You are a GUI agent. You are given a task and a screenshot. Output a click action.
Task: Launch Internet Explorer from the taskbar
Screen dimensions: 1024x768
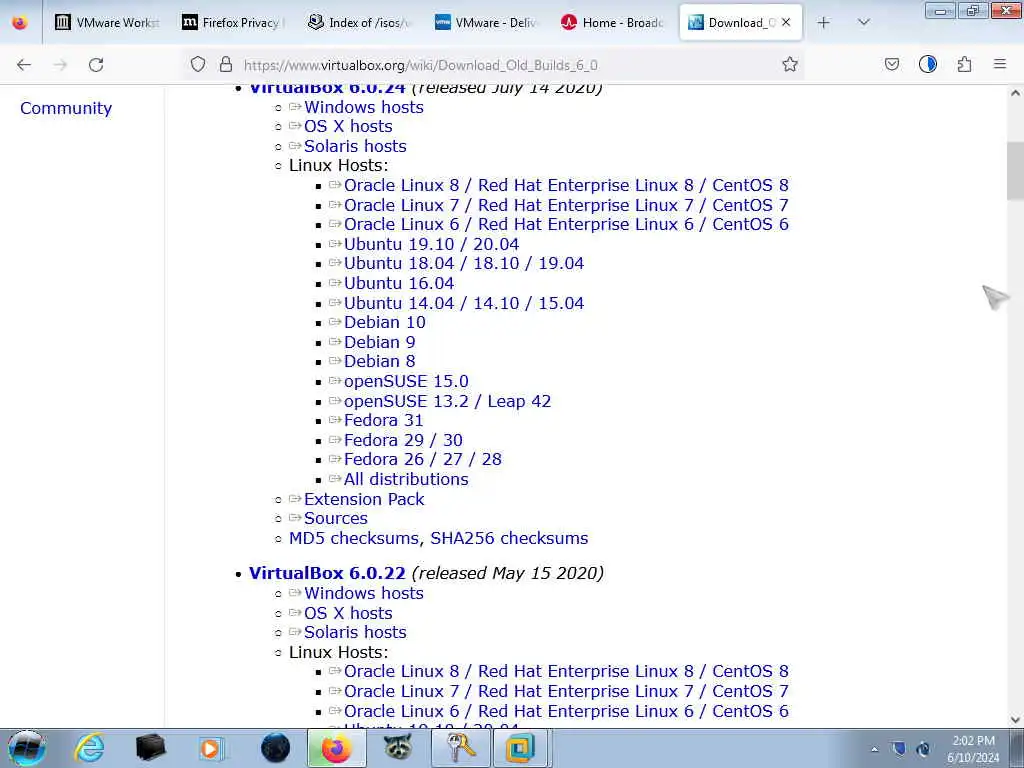89,748
